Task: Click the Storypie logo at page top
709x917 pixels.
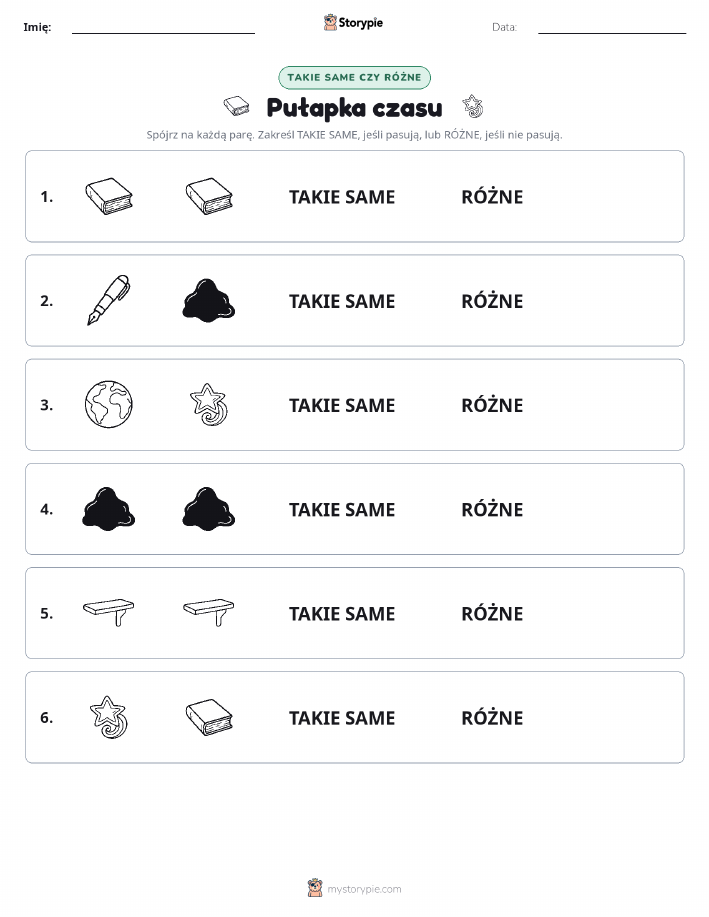Action: pos(353,23)
